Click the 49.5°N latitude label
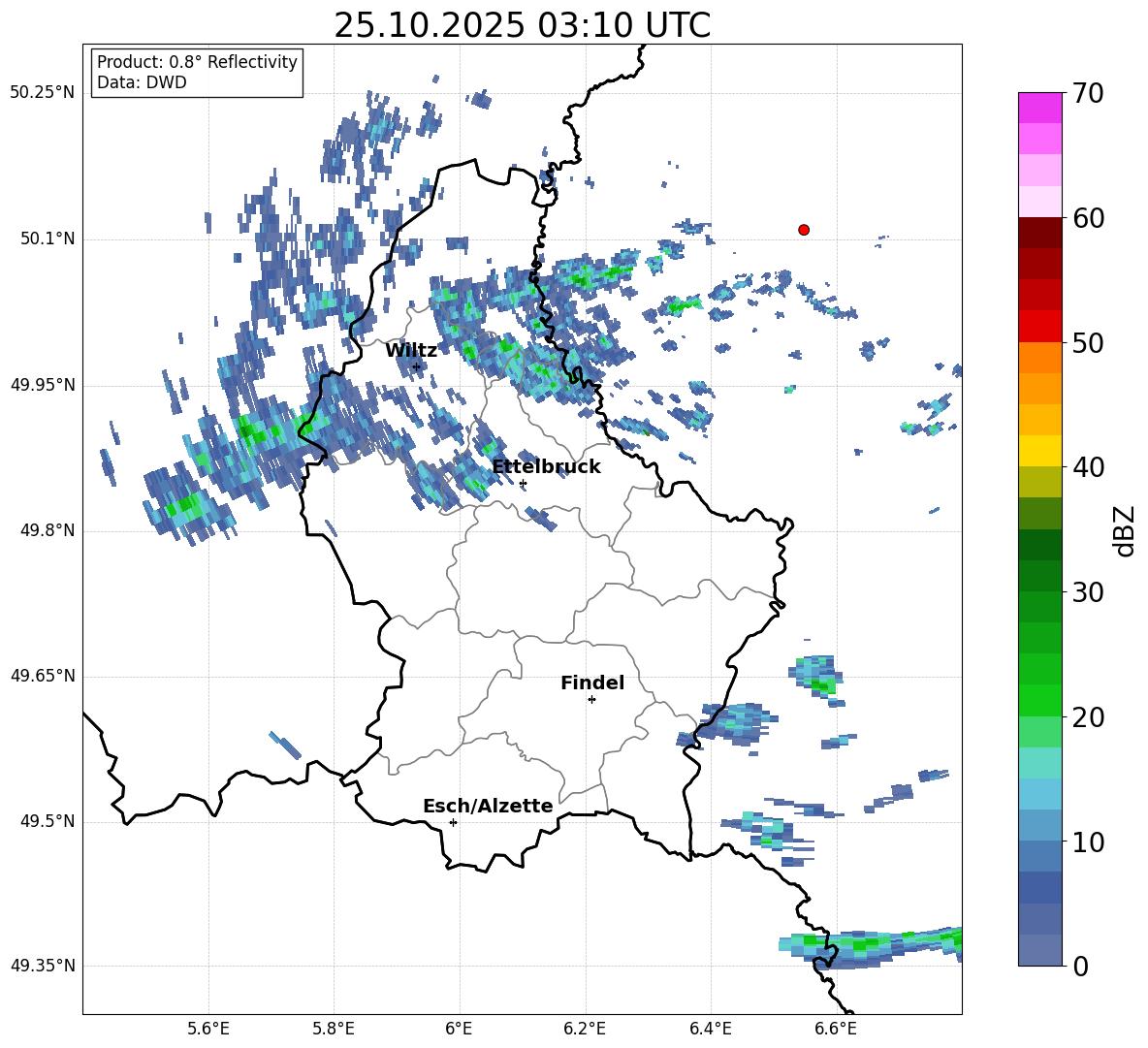 48,821
